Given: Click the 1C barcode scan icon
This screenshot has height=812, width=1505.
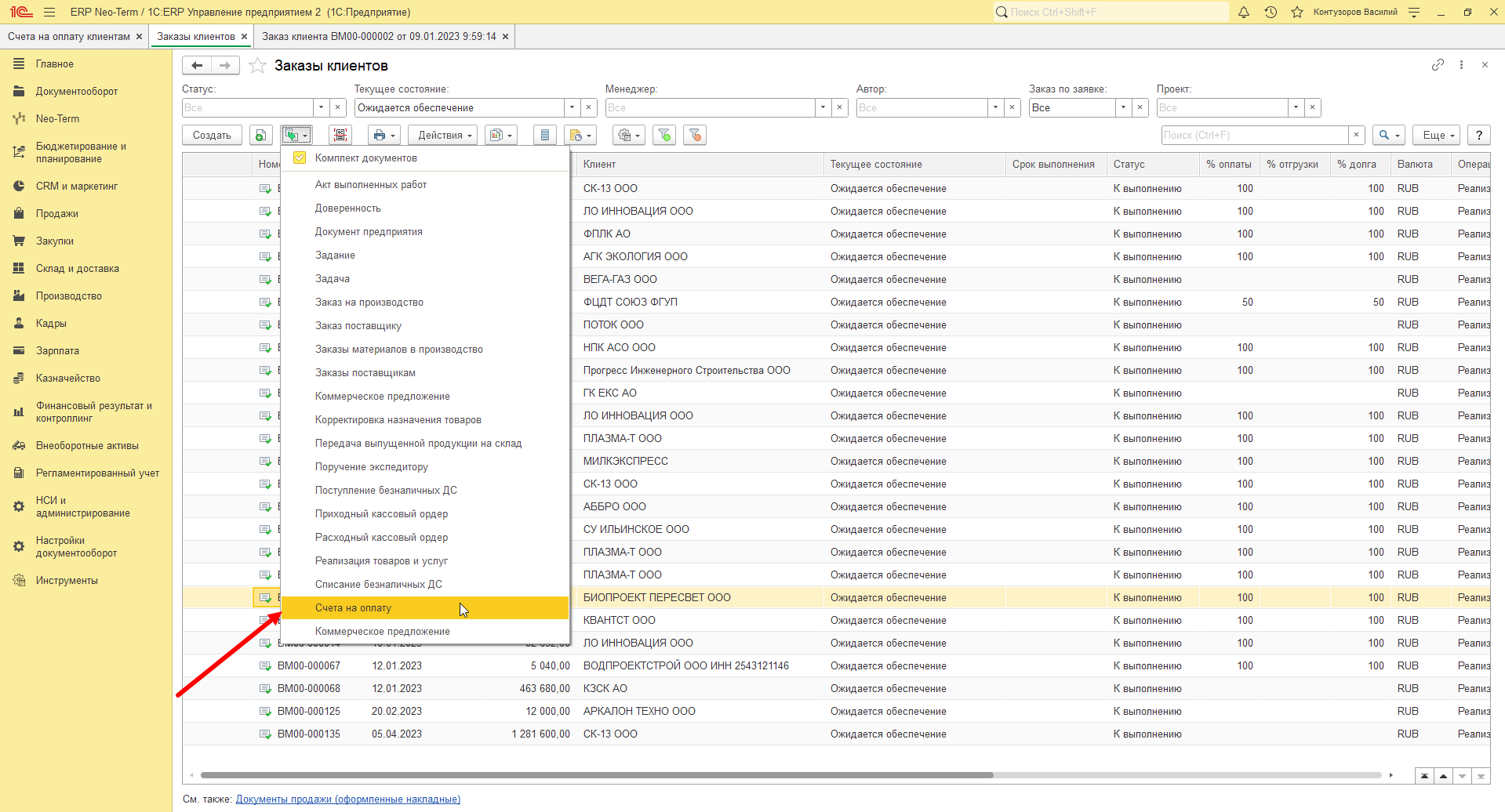Looking at the screenshot, I should (340, 136).
